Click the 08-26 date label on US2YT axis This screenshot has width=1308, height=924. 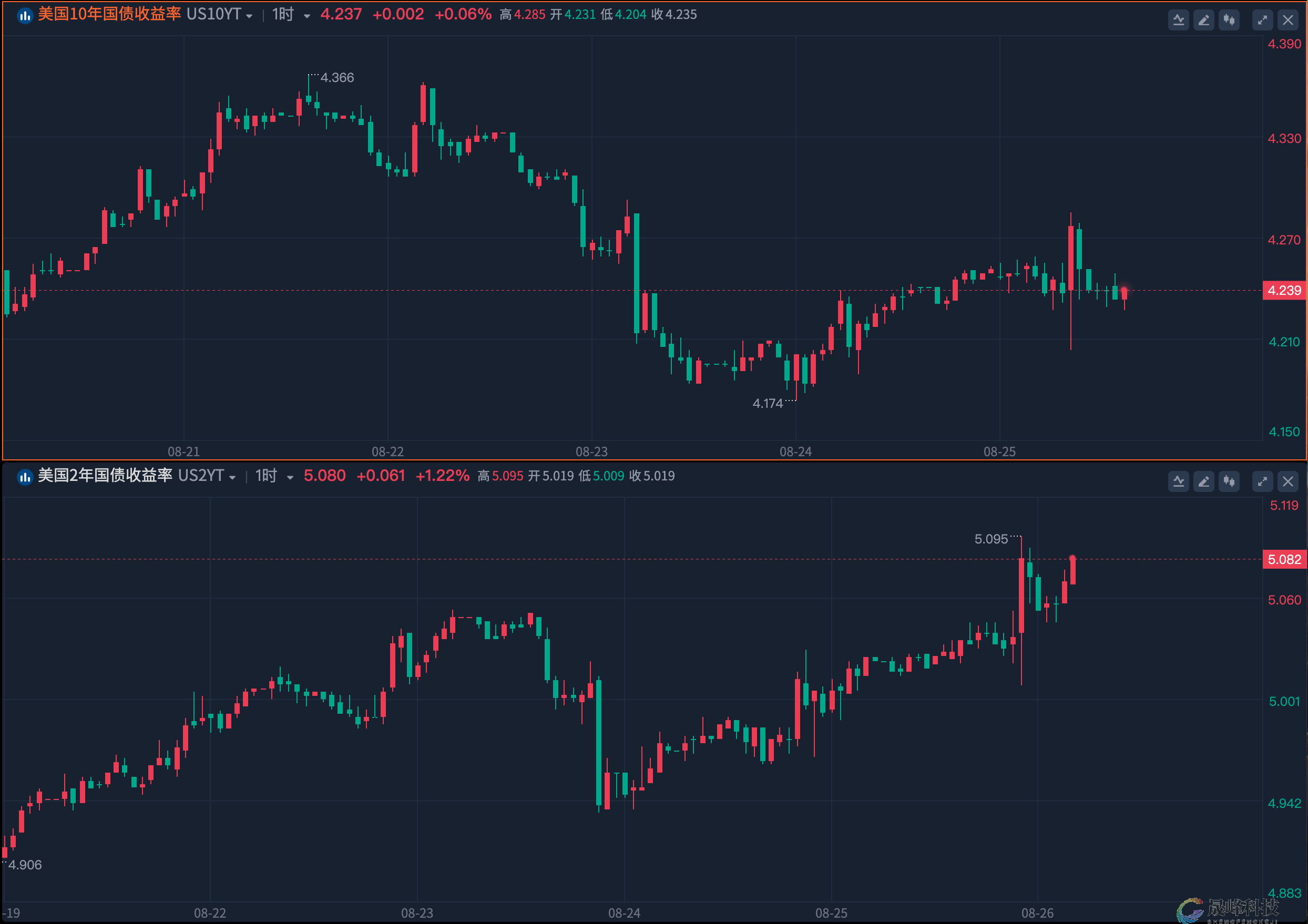pos(1037,913)
